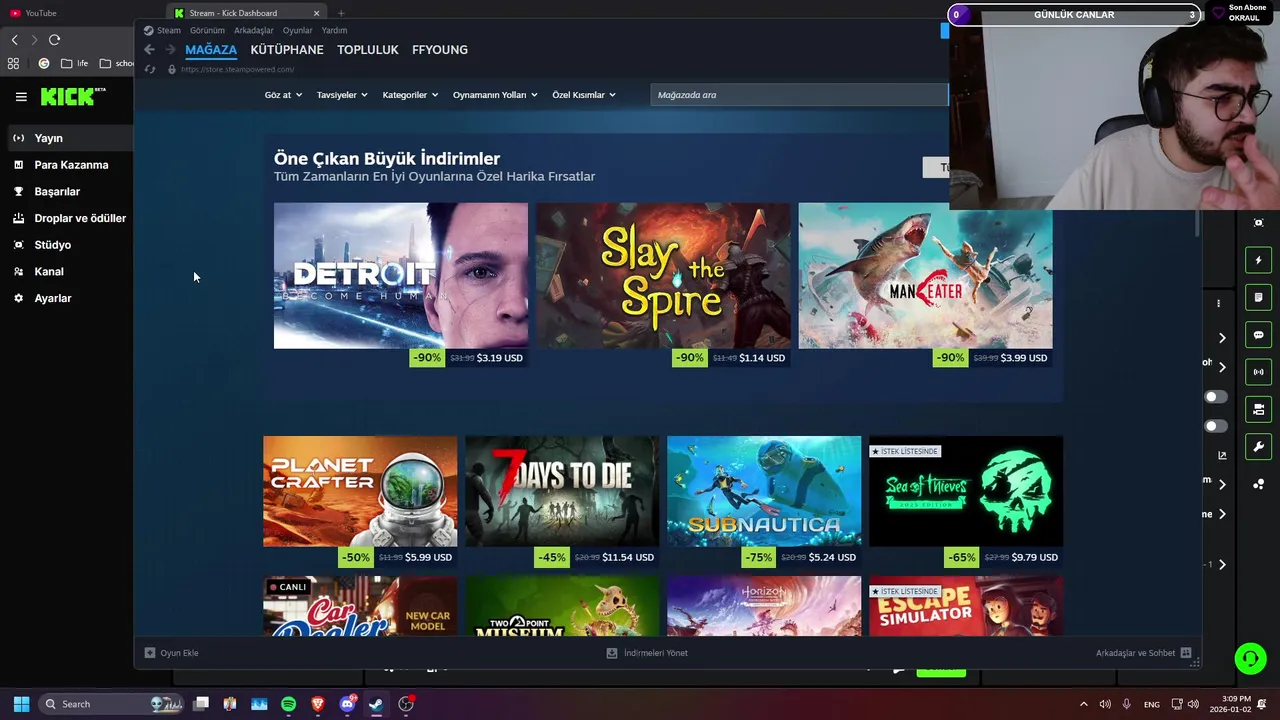Open the Kick chat bubble icon
Screen dimensions: 1280x720
click(x=1258, y=335)
